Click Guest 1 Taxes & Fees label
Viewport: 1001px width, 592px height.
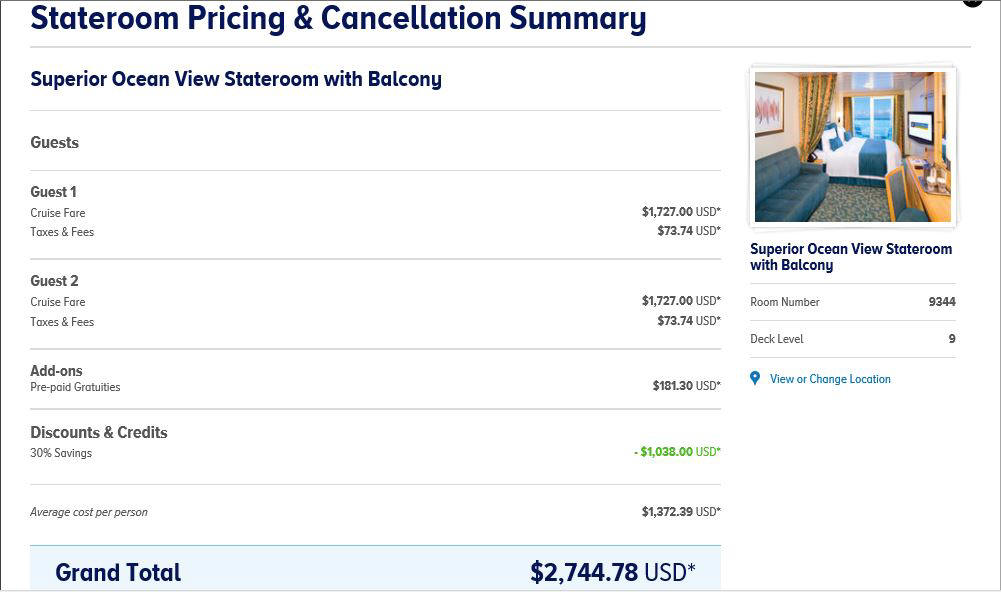62,232
